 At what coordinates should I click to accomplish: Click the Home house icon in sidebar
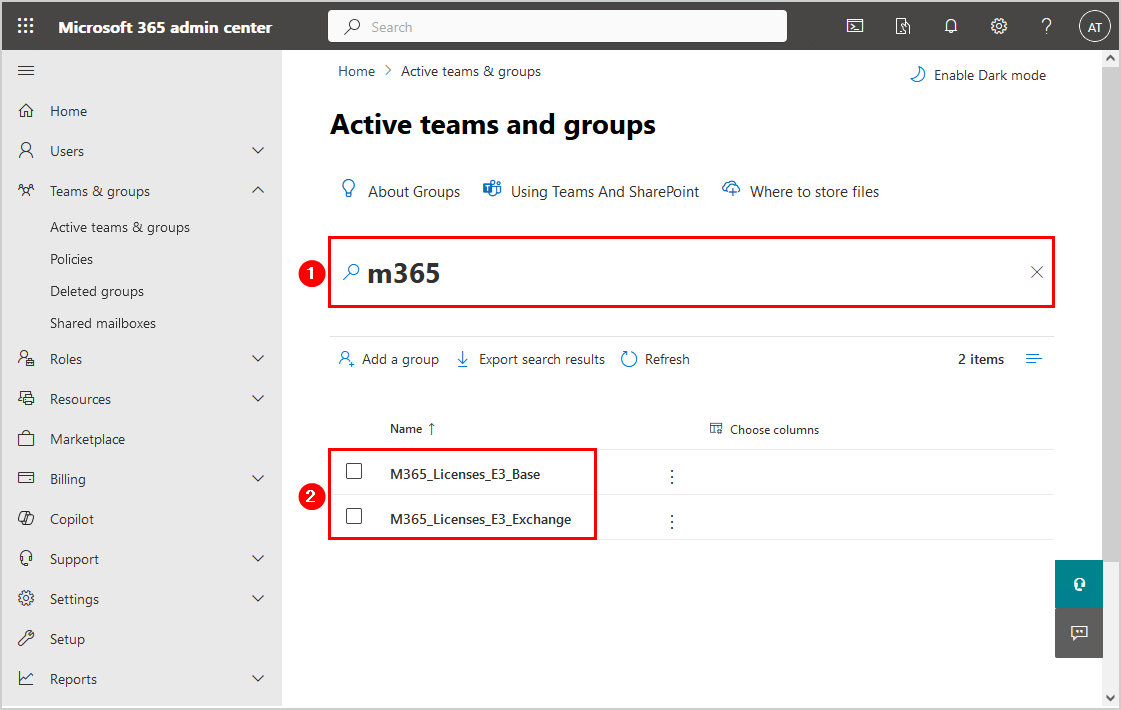pyautogui.click(x=26, y=111)
